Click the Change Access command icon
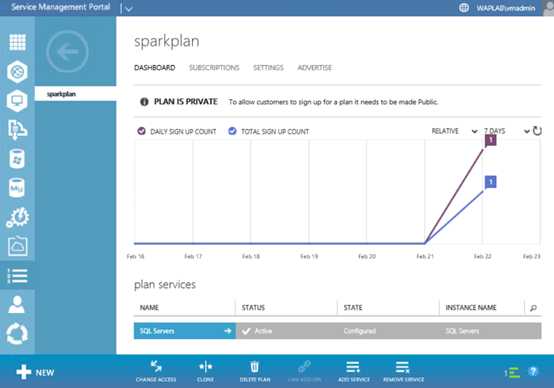 156,367
